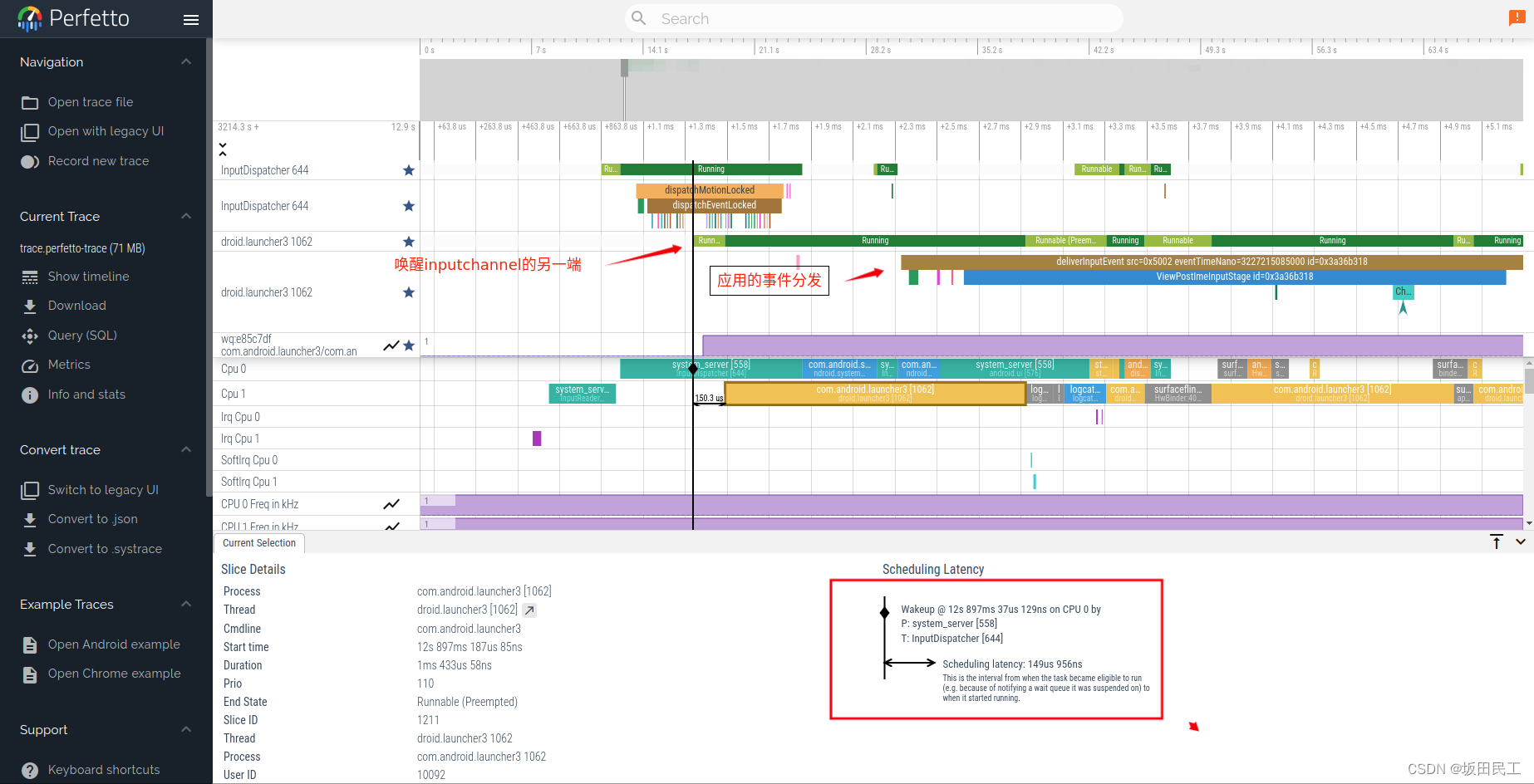The image size is (1534, 784).
Task: Click the Open with legacy UI icon
Action: pyautogui.click(x=30, y=131)
